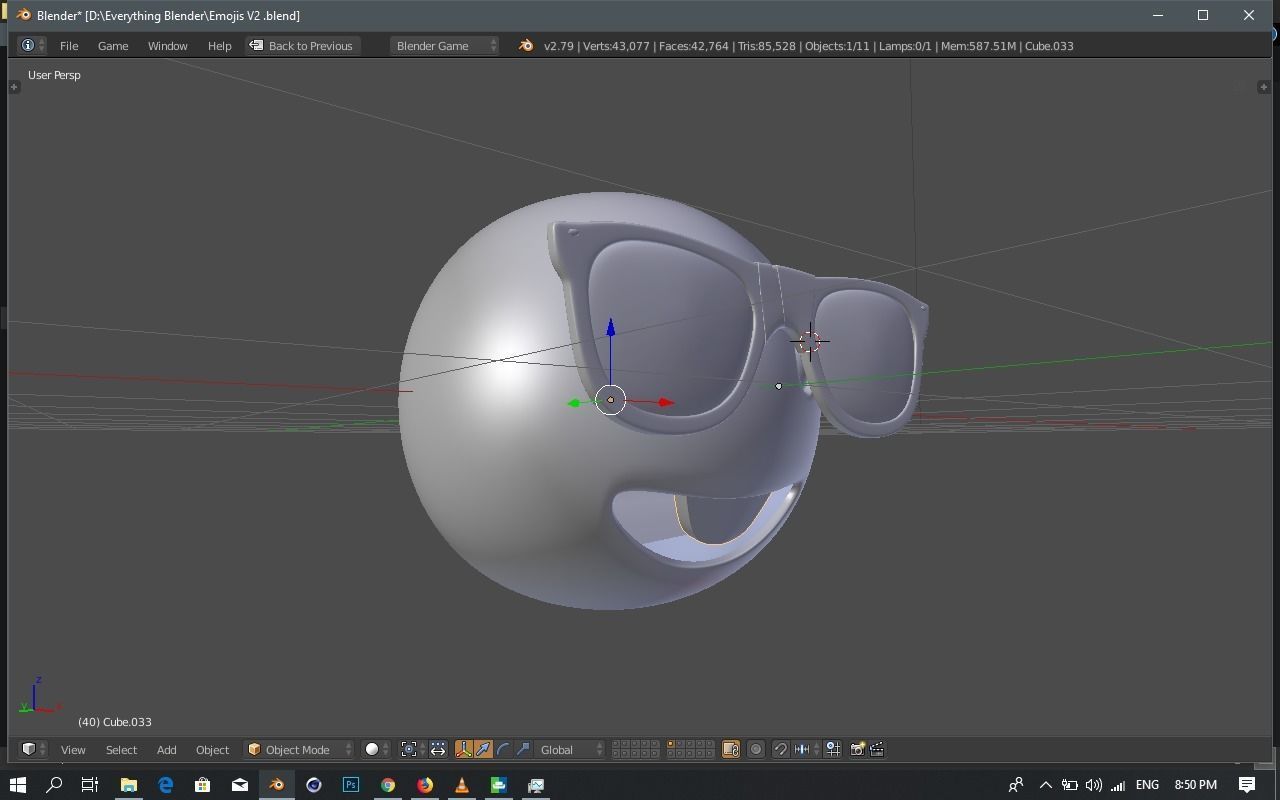Click the OpenGL render image camera icon

coord(857,749)
